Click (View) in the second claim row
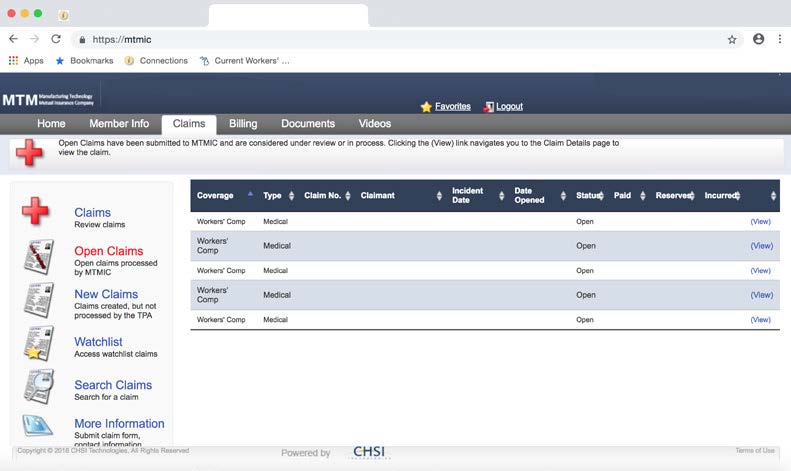This screenshot has height=471, width=791. tap(762, 246)
